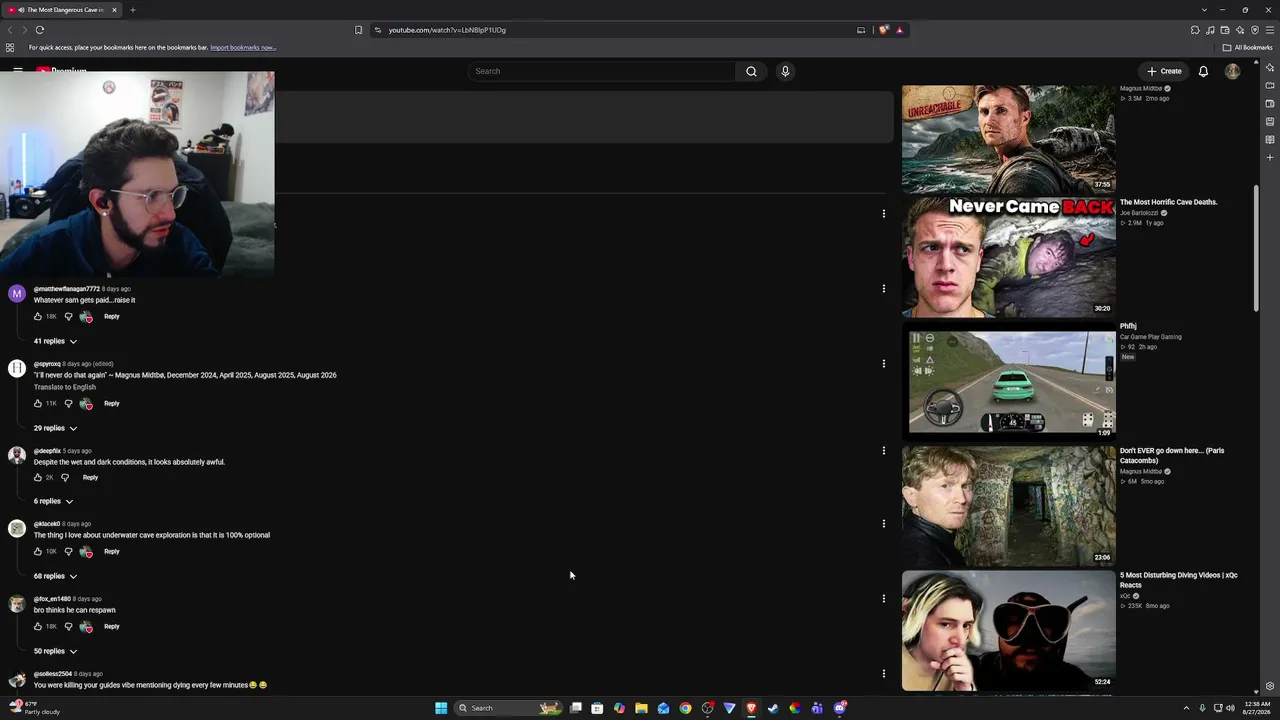
Task: Expand 41 replies under @matthewflanagan7772 comment
Action: tap(55, 342)
